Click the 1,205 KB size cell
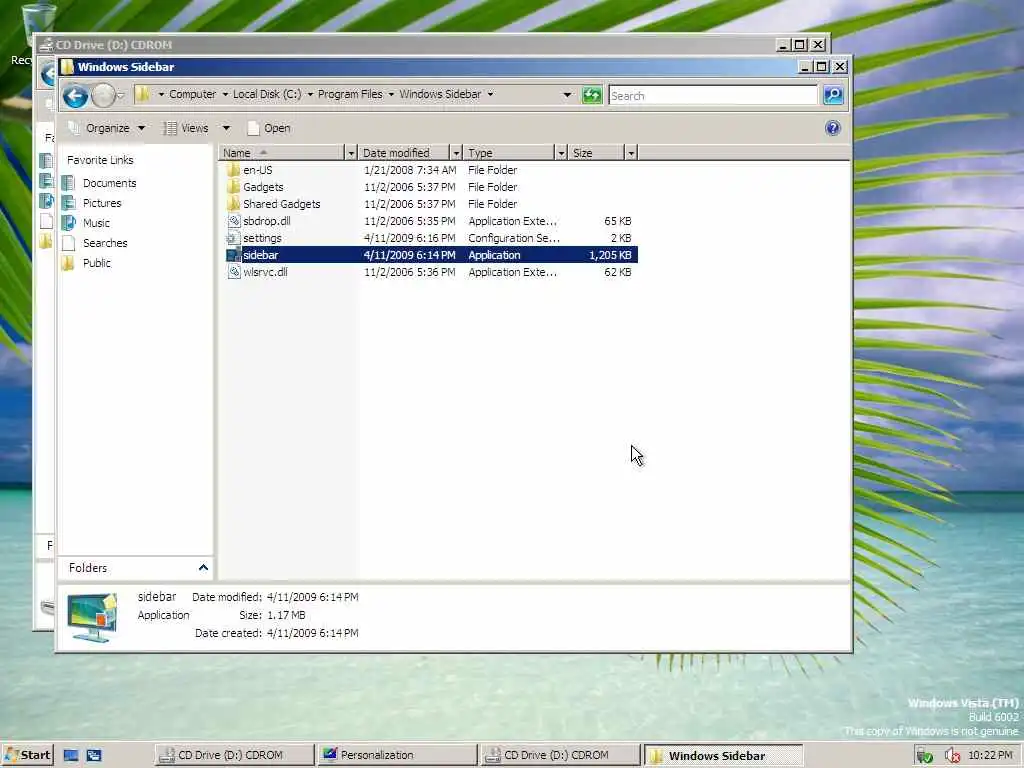 pyautogui.click(x=610, y=255)
